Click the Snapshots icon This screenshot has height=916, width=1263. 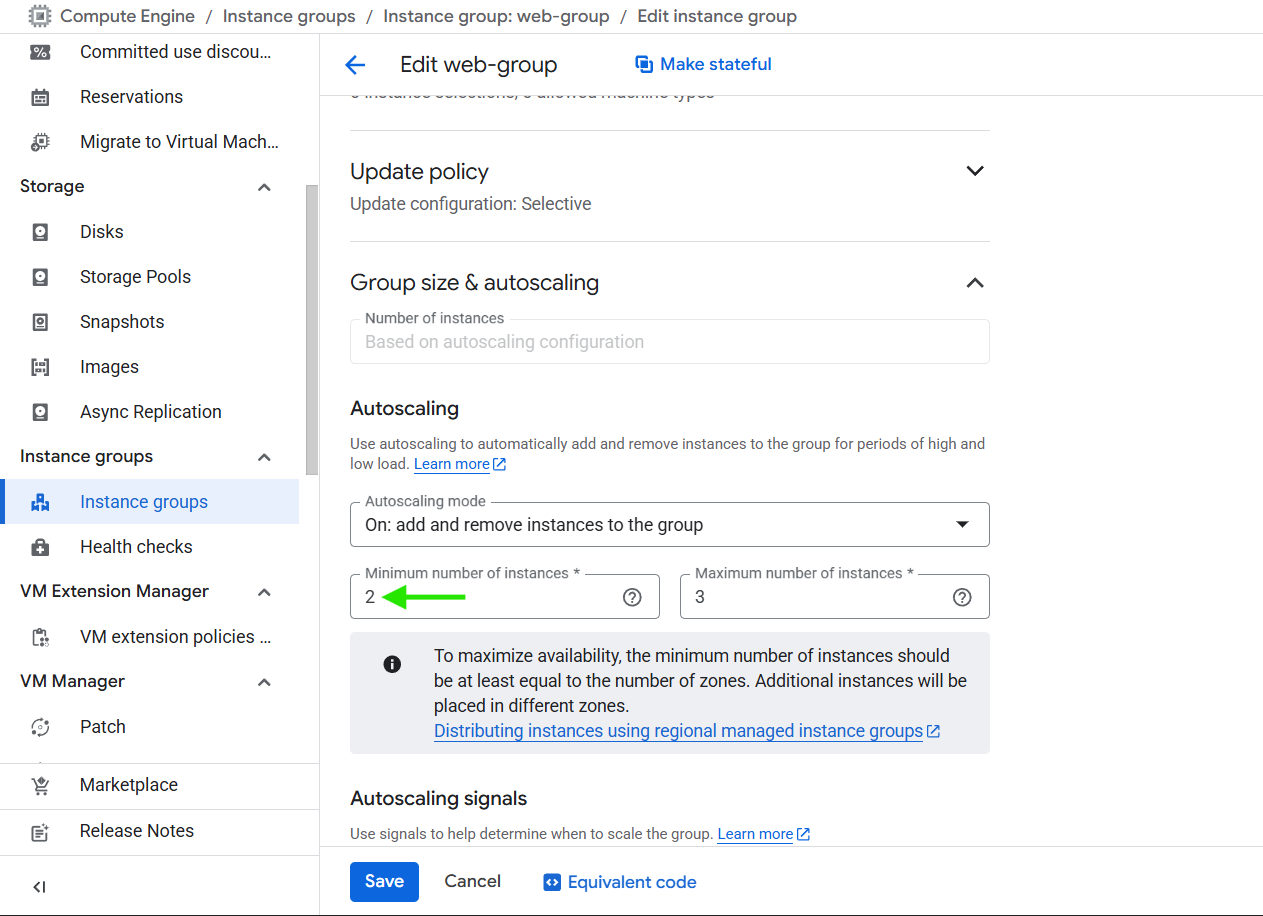coord(40,322)
